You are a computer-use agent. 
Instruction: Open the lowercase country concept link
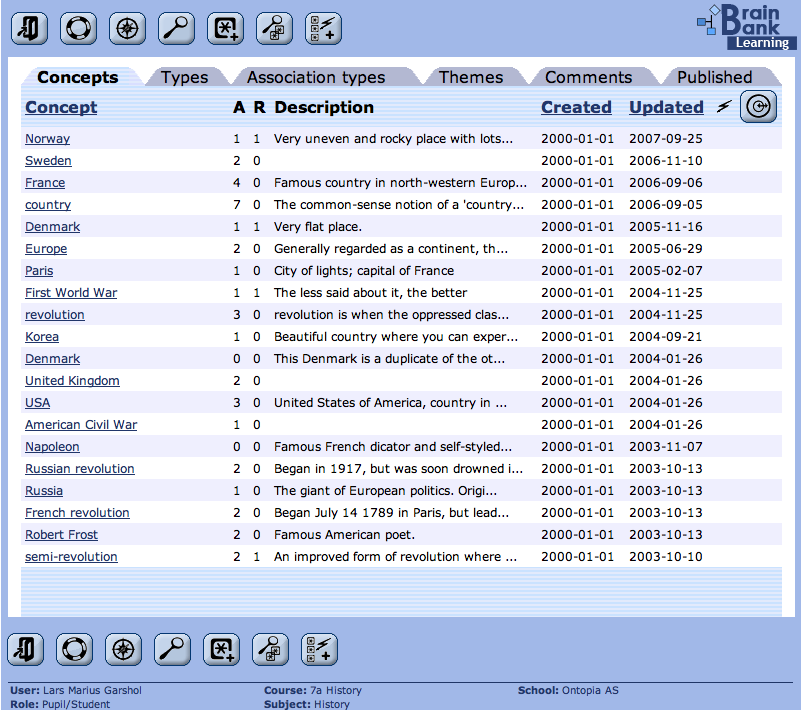tap(48, 205)
